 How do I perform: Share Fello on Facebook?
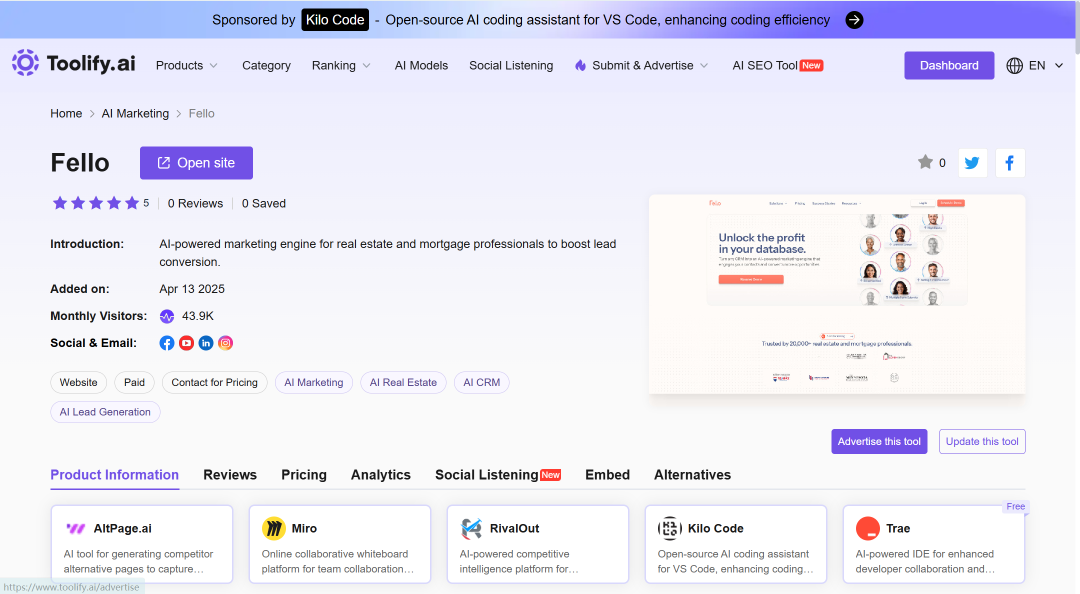(1010, 163)
